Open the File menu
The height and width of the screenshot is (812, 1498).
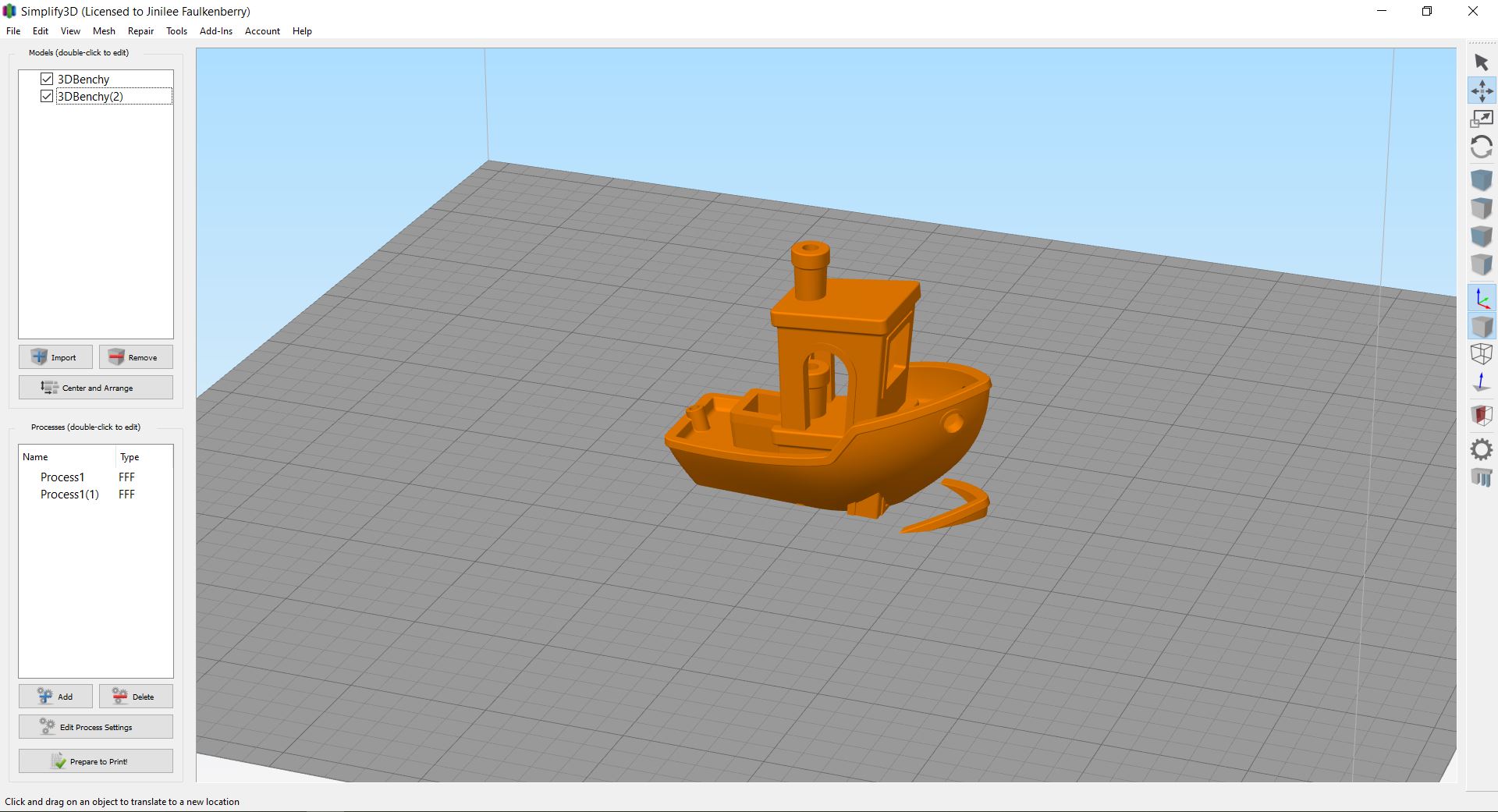(x=13, y=31)
